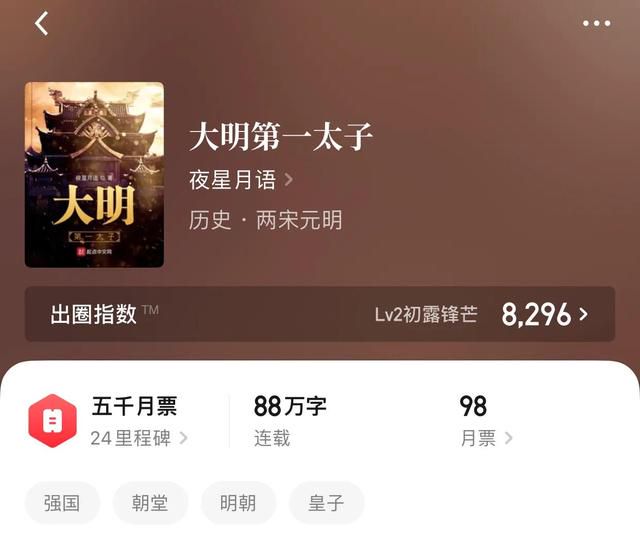This screenshot has width=640, height=542.
Task: Select the 明朝 tag chip
Action: pyautogui.click(x=238, y=503)
